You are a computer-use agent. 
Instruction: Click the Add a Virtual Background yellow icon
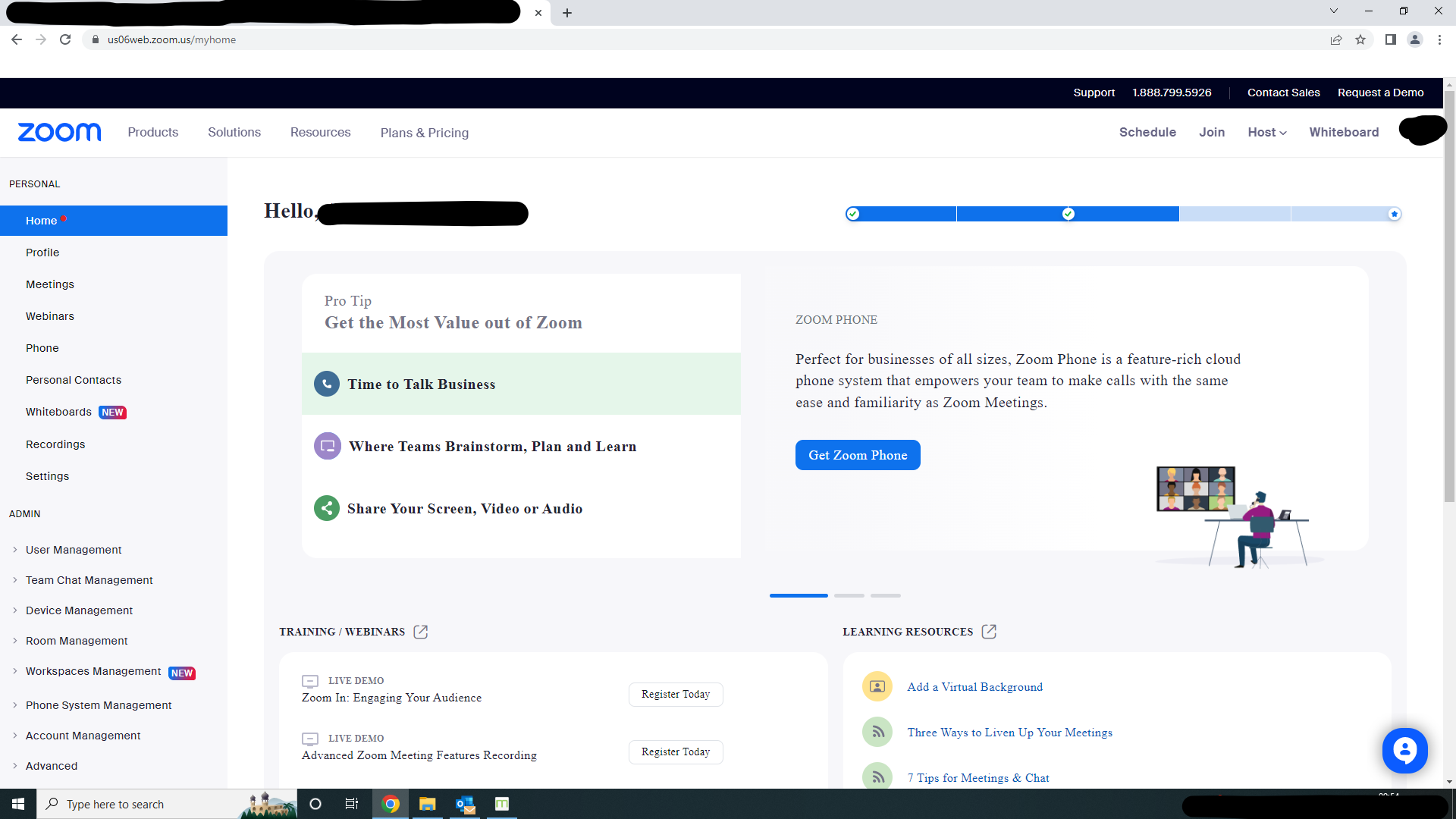[877, 687]
